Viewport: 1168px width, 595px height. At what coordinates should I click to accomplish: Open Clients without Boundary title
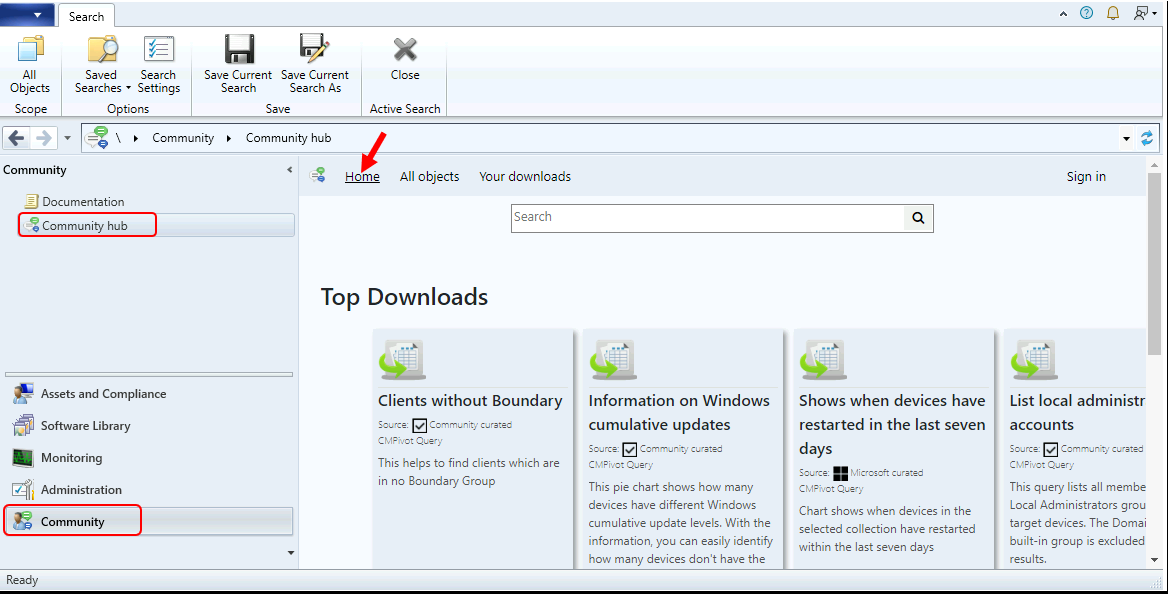click(x=470, y=401)
